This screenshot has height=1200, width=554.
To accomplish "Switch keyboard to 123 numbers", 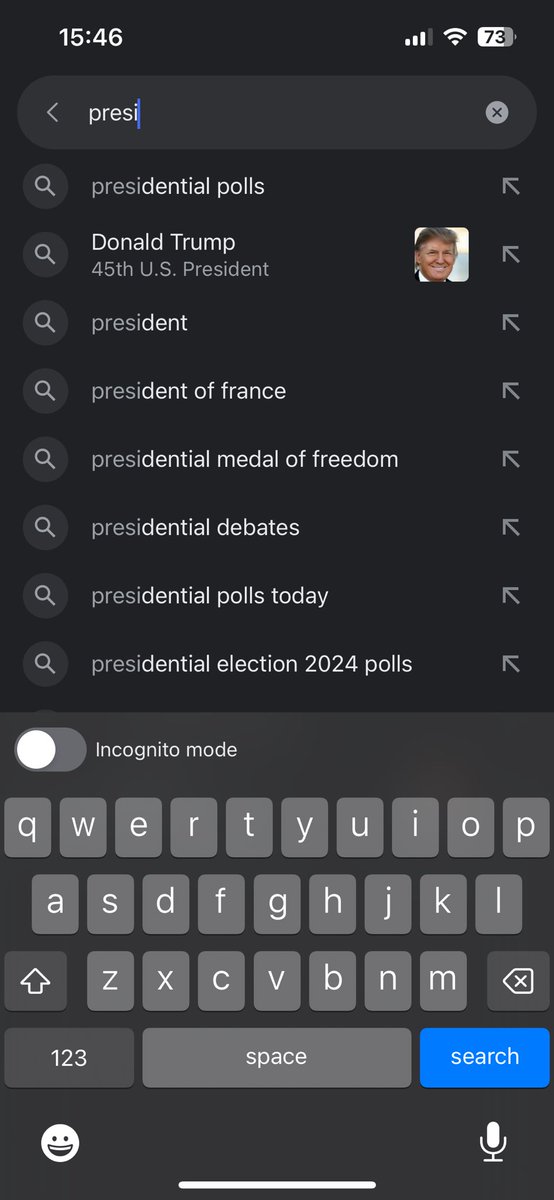I will point(69,1057).
